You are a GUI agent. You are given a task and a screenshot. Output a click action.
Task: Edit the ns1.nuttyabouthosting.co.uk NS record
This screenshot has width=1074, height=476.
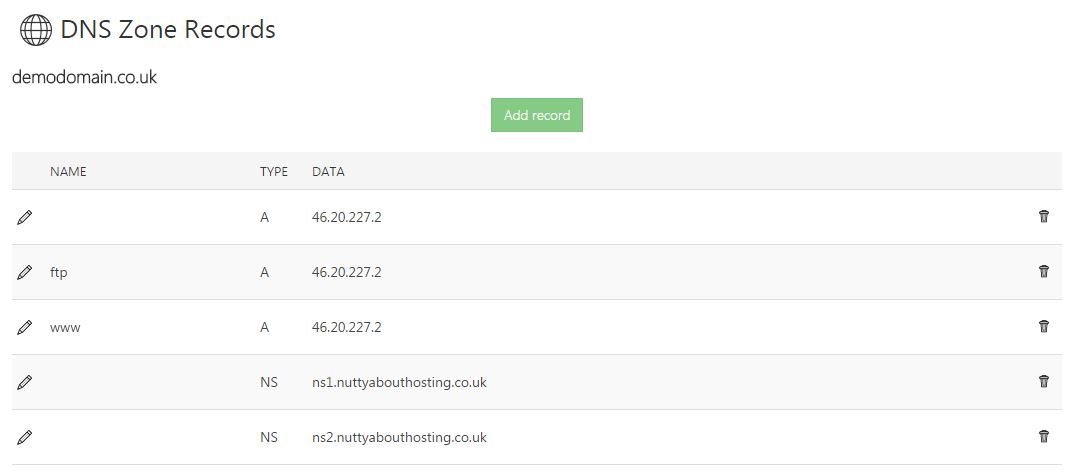pyautogui.click(x=25, y=382)
